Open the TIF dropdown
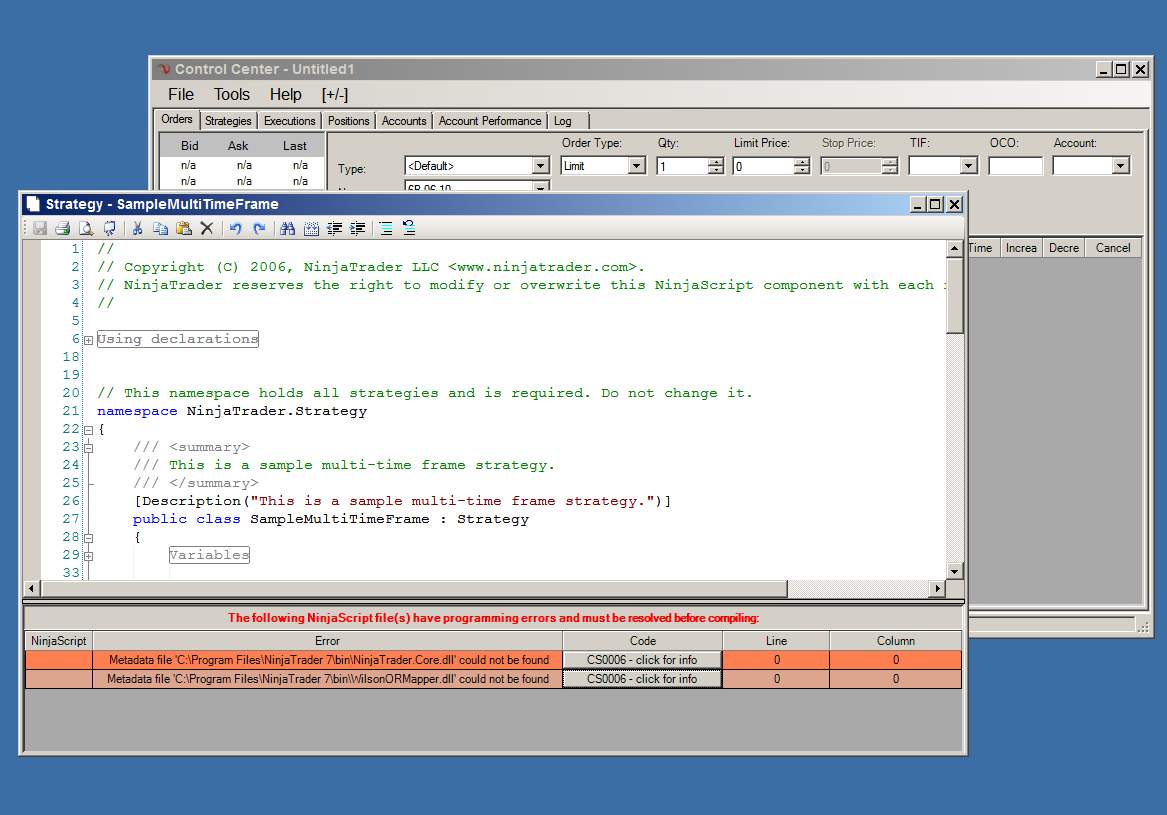Viewport: 1167px width, 815px height. (x=968, y=166)
